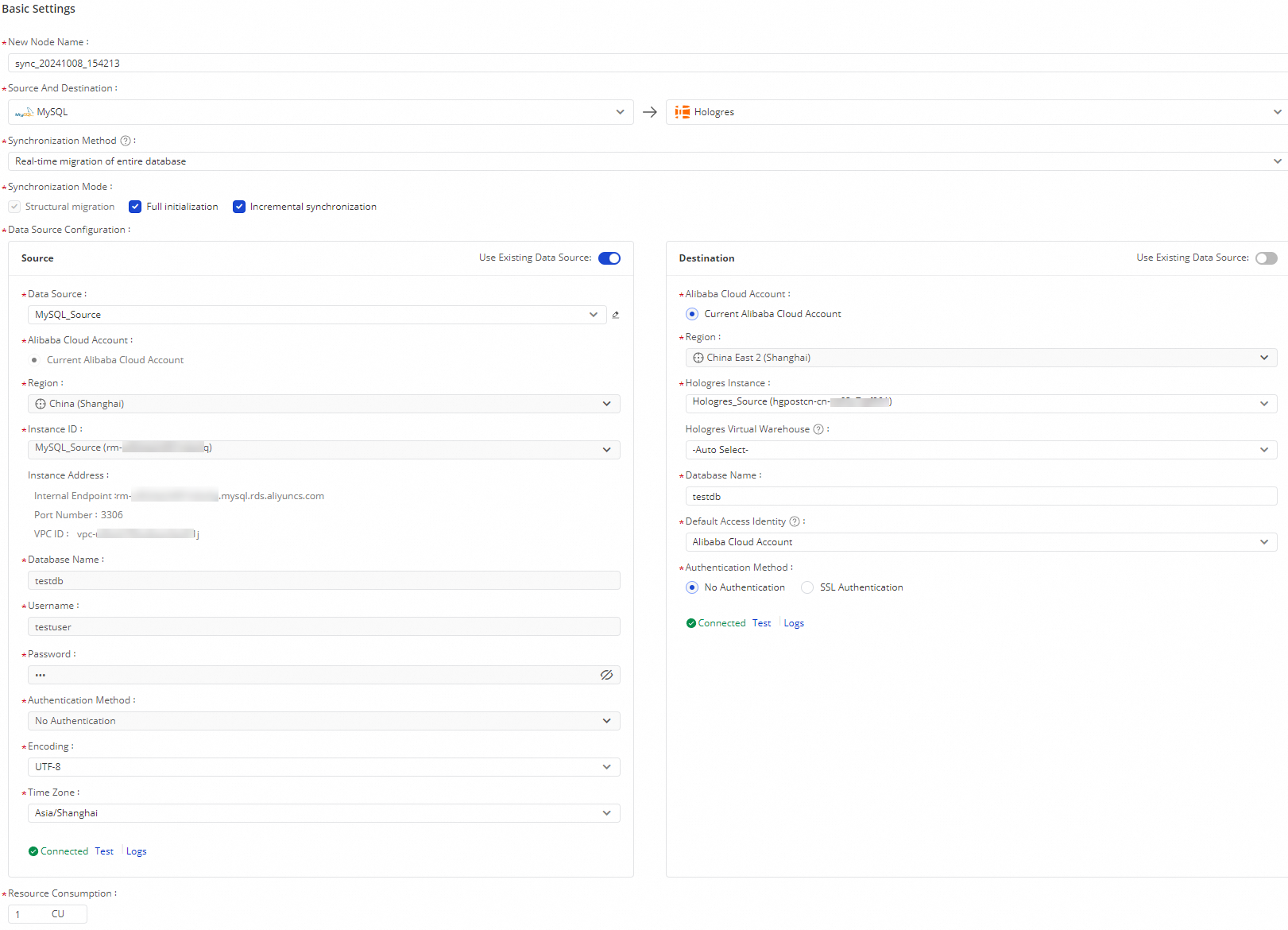Open the Default Access Identity help icon
Image resolution: width=1288 pixels, height=930 pixels.
pyautogui.click(x=795, y=521)
